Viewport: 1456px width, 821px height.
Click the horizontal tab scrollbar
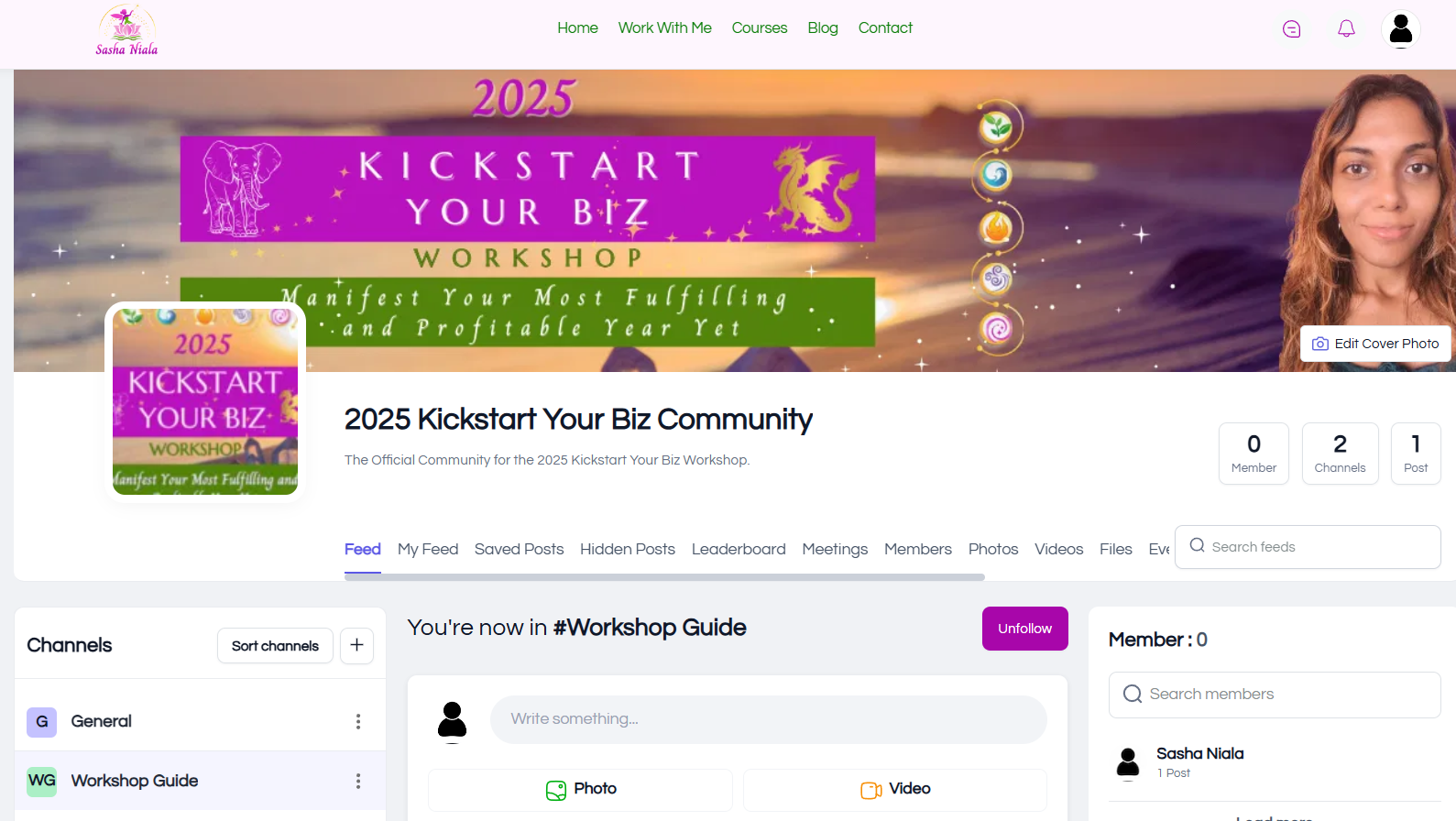pyautogui.click(x=664, y=577)
